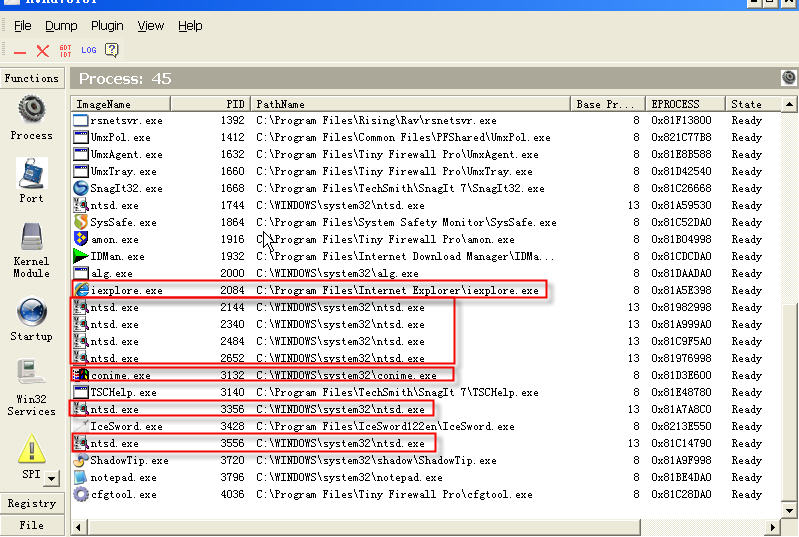Screen dimensions: 799x537
Task: Sort by the EPROCESS column header
Action: click(685, 104)
